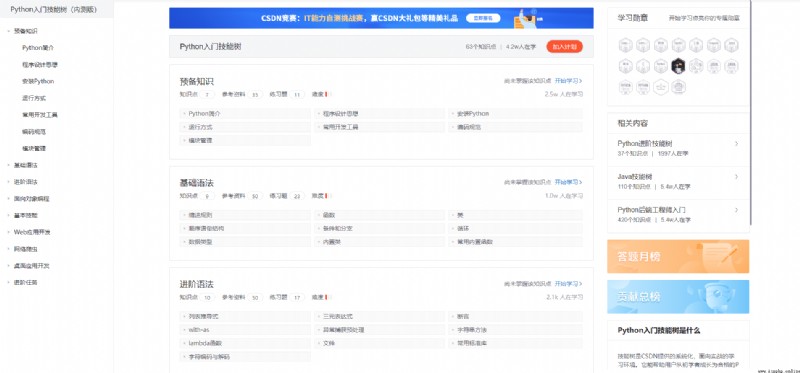Click the dark highlighted medal badge
The width and height of the screenshot is (800, 373).
coord(678,66)
